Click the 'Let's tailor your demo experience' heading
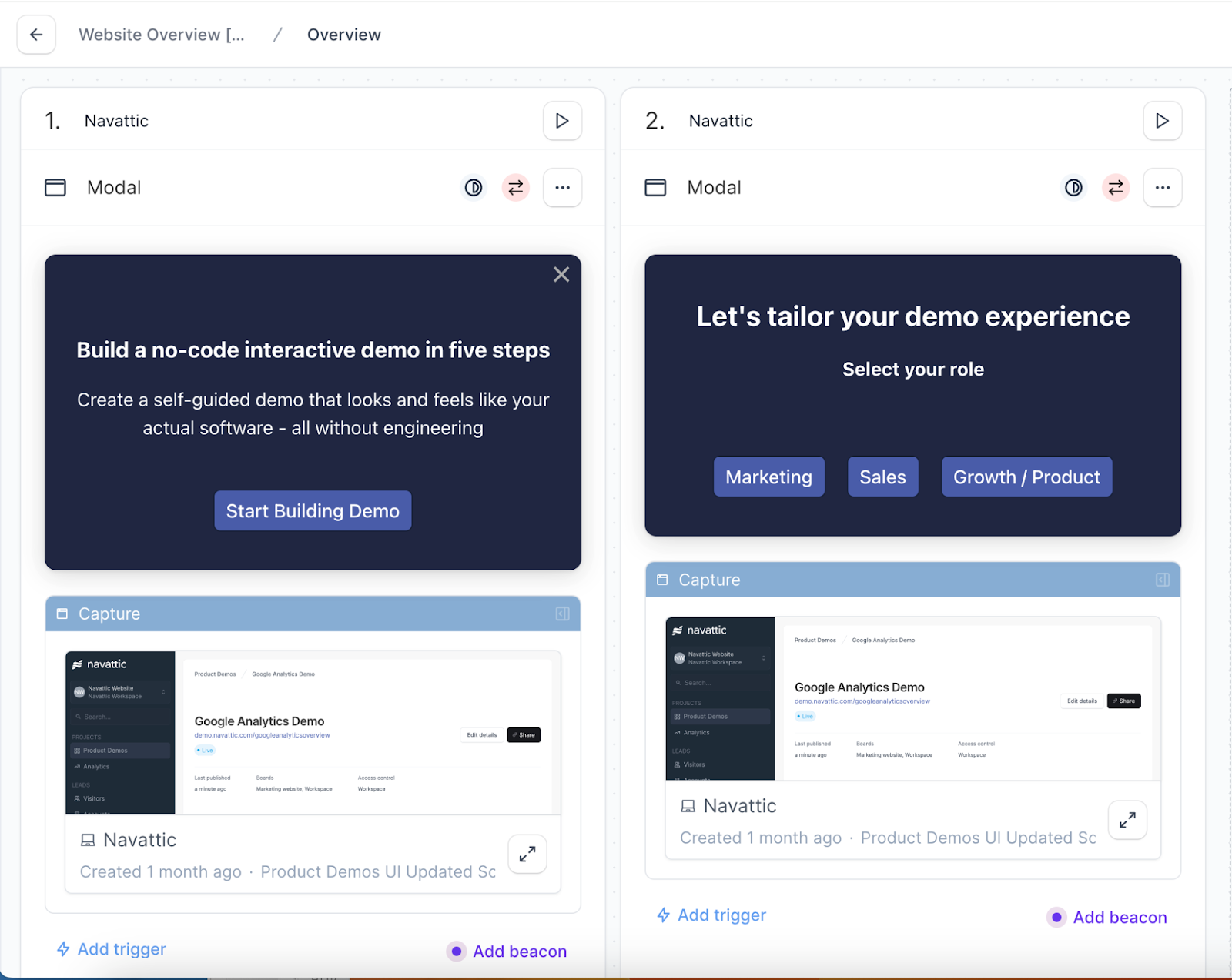 [x=913, y=316]
